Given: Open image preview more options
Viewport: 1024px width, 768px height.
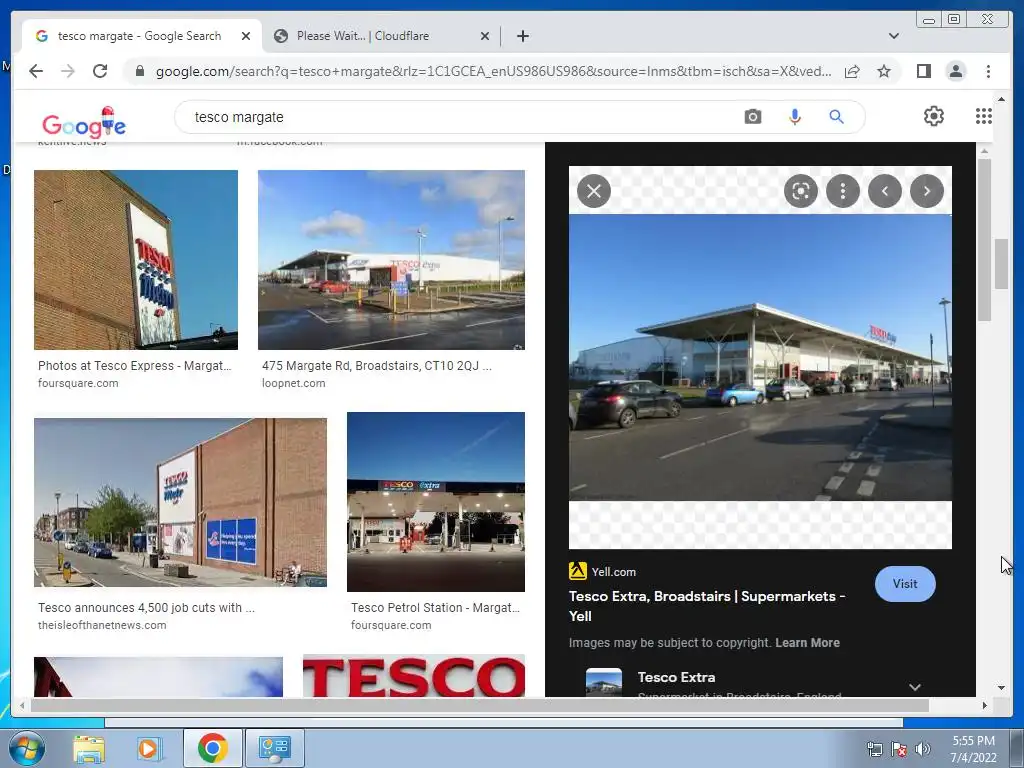Looking at the screenshot, I should click(x=842, y=191).
